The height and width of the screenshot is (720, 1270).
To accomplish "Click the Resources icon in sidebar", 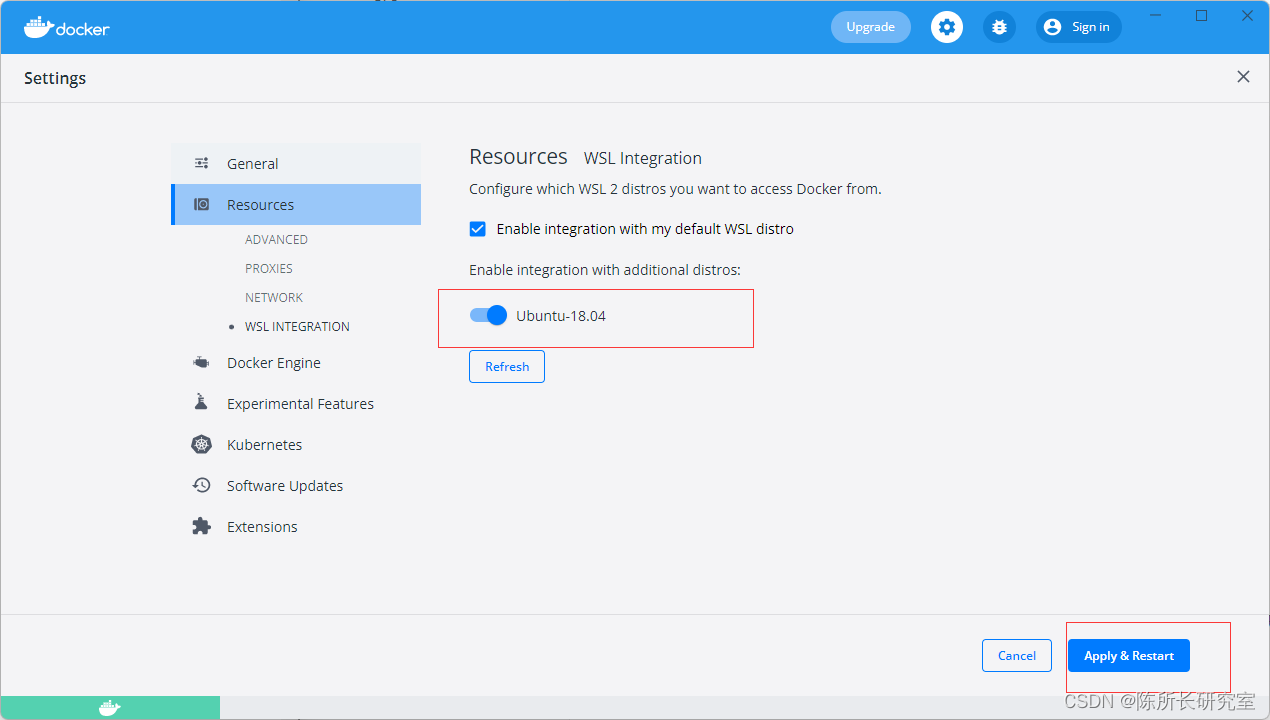I will tap(202, 204).
